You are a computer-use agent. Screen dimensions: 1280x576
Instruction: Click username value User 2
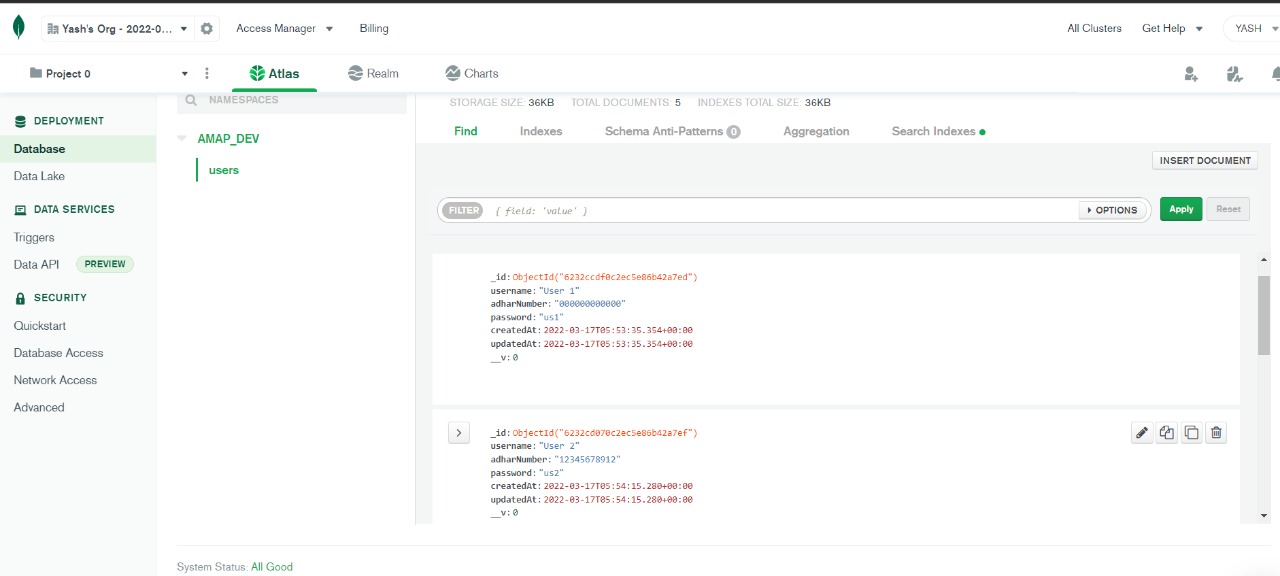[558, 446]
